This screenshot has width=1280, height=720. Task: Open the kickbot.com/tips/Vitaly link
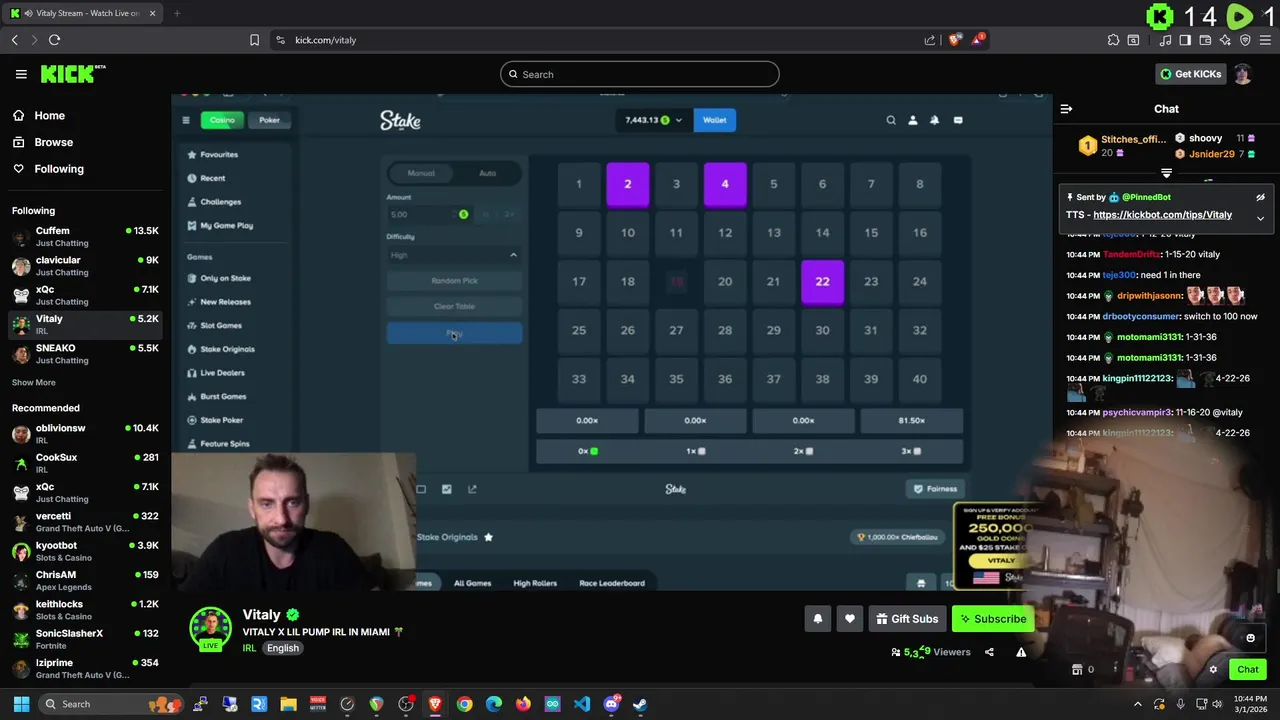click(x=1162, y=215)
